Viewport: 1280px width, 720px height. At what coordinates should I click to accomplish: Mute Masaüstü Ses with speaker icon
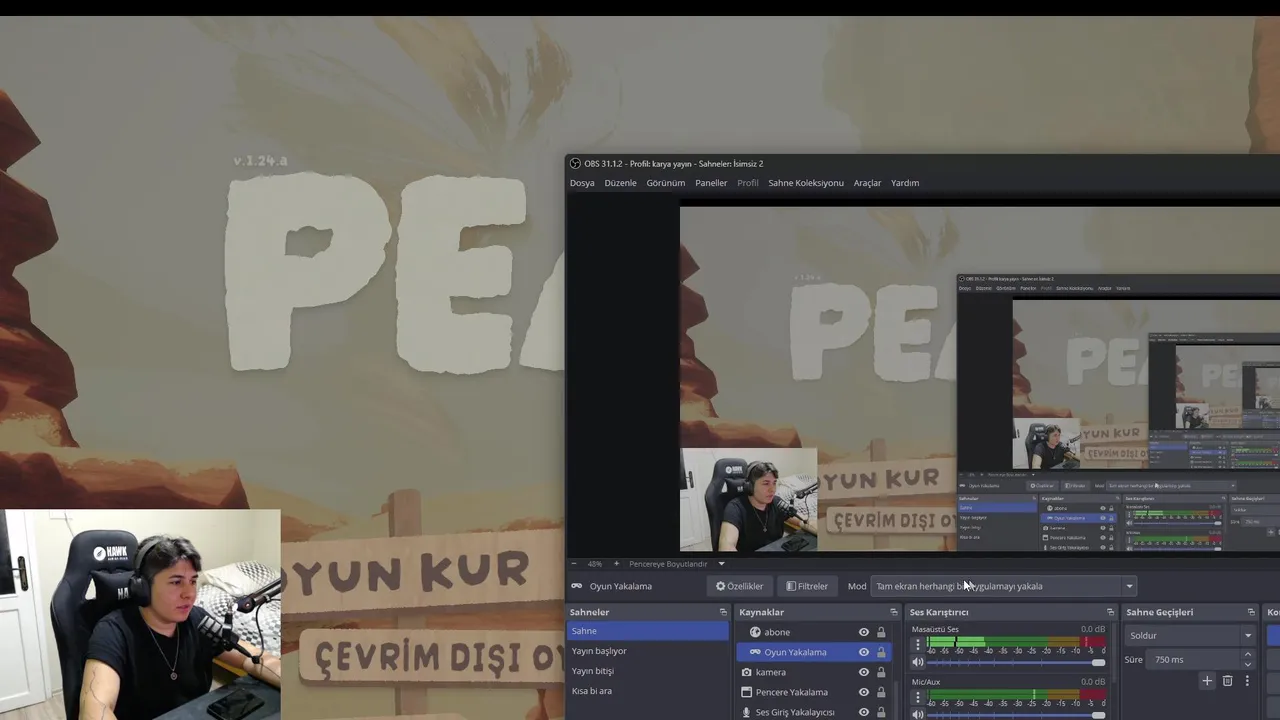click(x=918, y=662)
